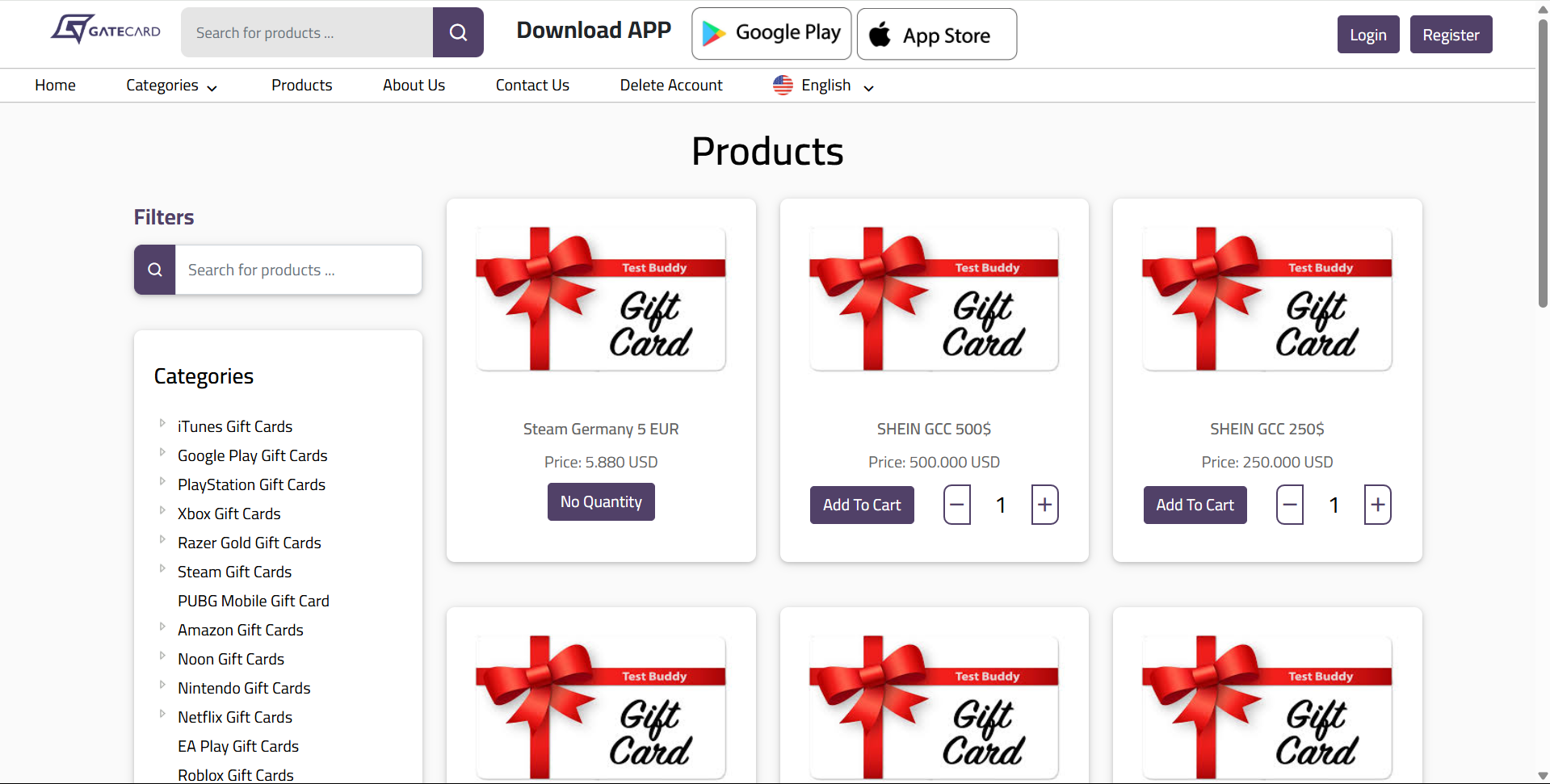The image size is (1550, 784).
Task: Increase quantity for SHEIN GCC 250$
Action: click(x=1378, y=505)
